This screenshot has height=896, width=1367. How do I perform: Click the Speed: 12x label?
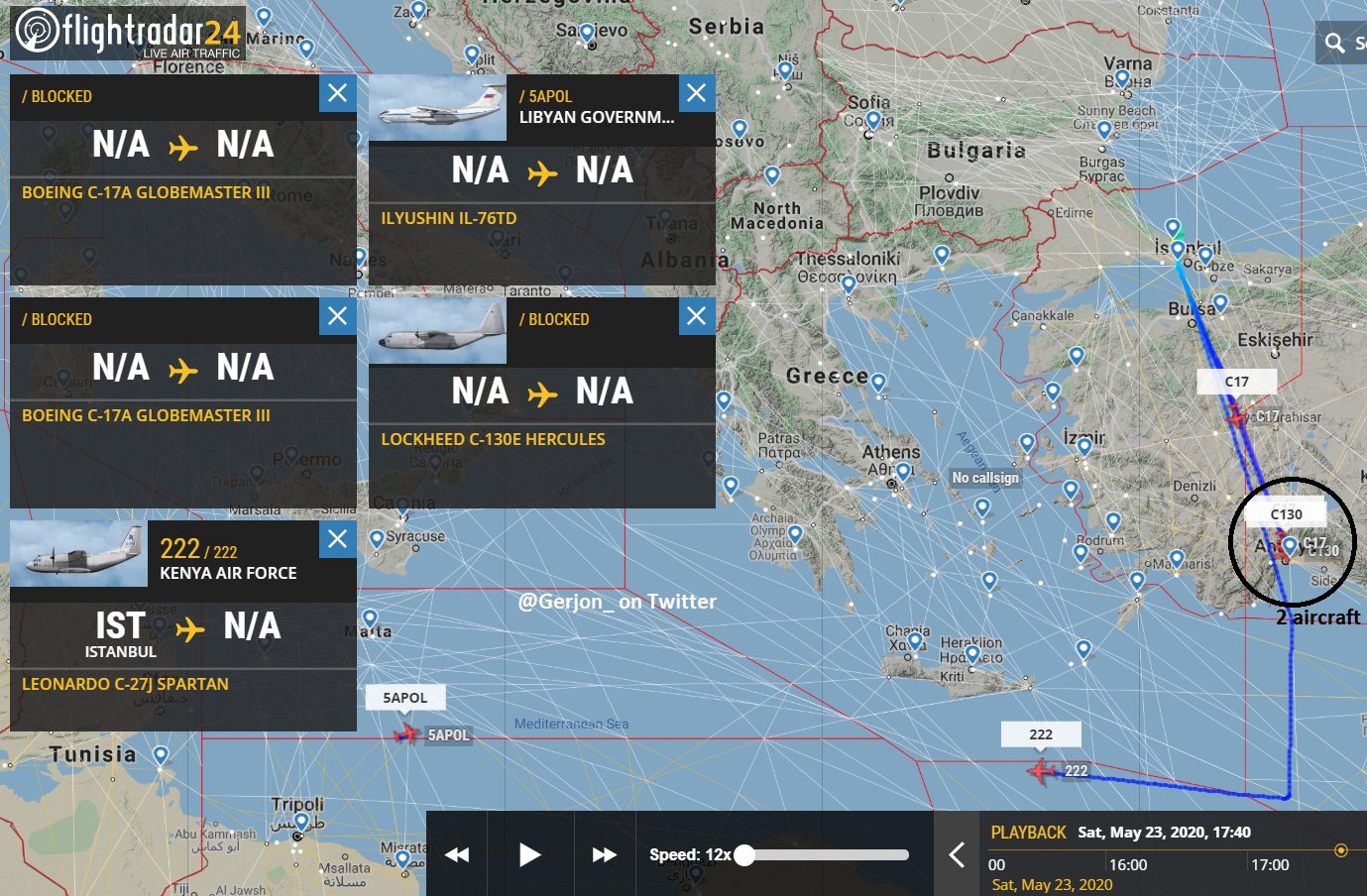click(x=690, y=854)
